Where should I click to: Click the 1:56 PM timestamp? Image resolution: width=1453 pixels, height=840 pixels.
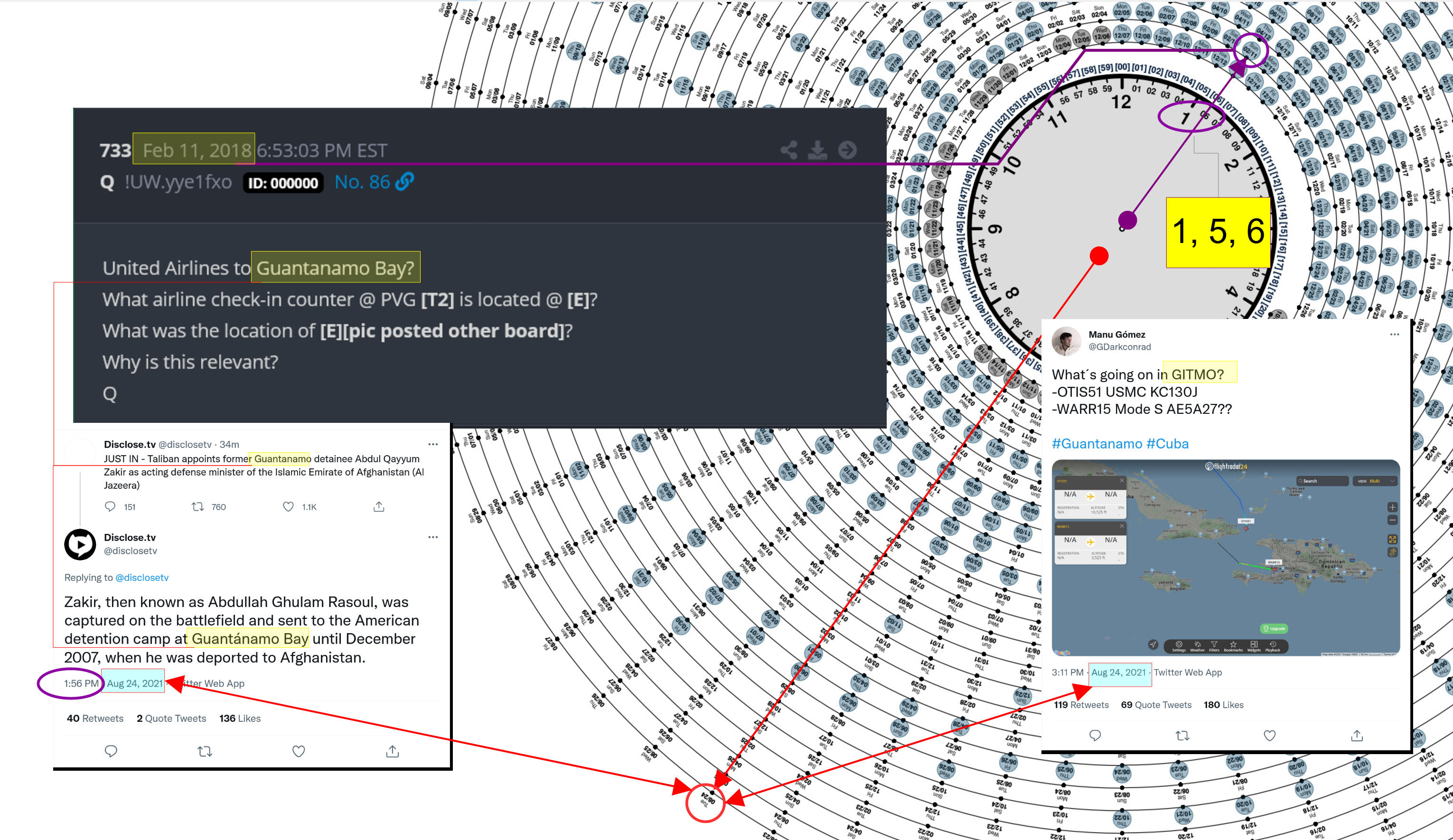point(81,684)
